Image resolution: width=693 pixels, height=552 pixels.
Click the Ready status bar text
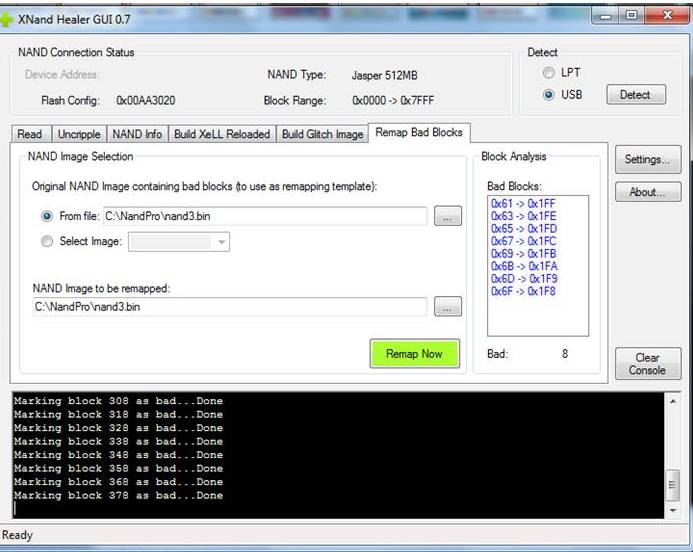point(17,535)
